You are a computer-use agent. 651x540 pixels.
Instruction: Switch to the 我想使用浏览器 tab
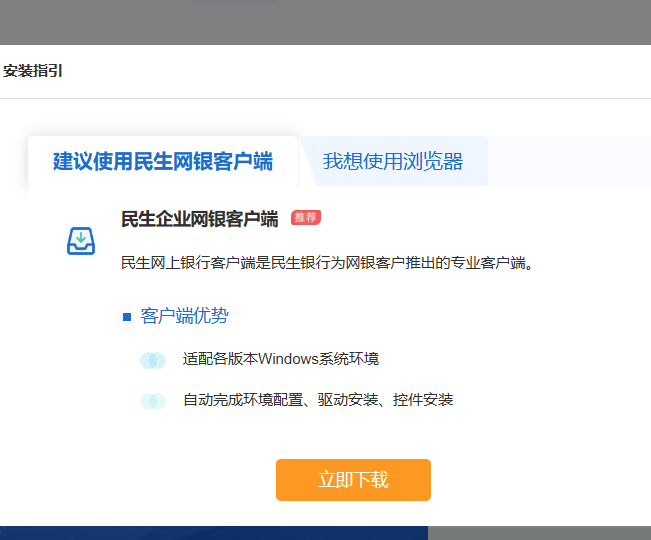[393, 161]
